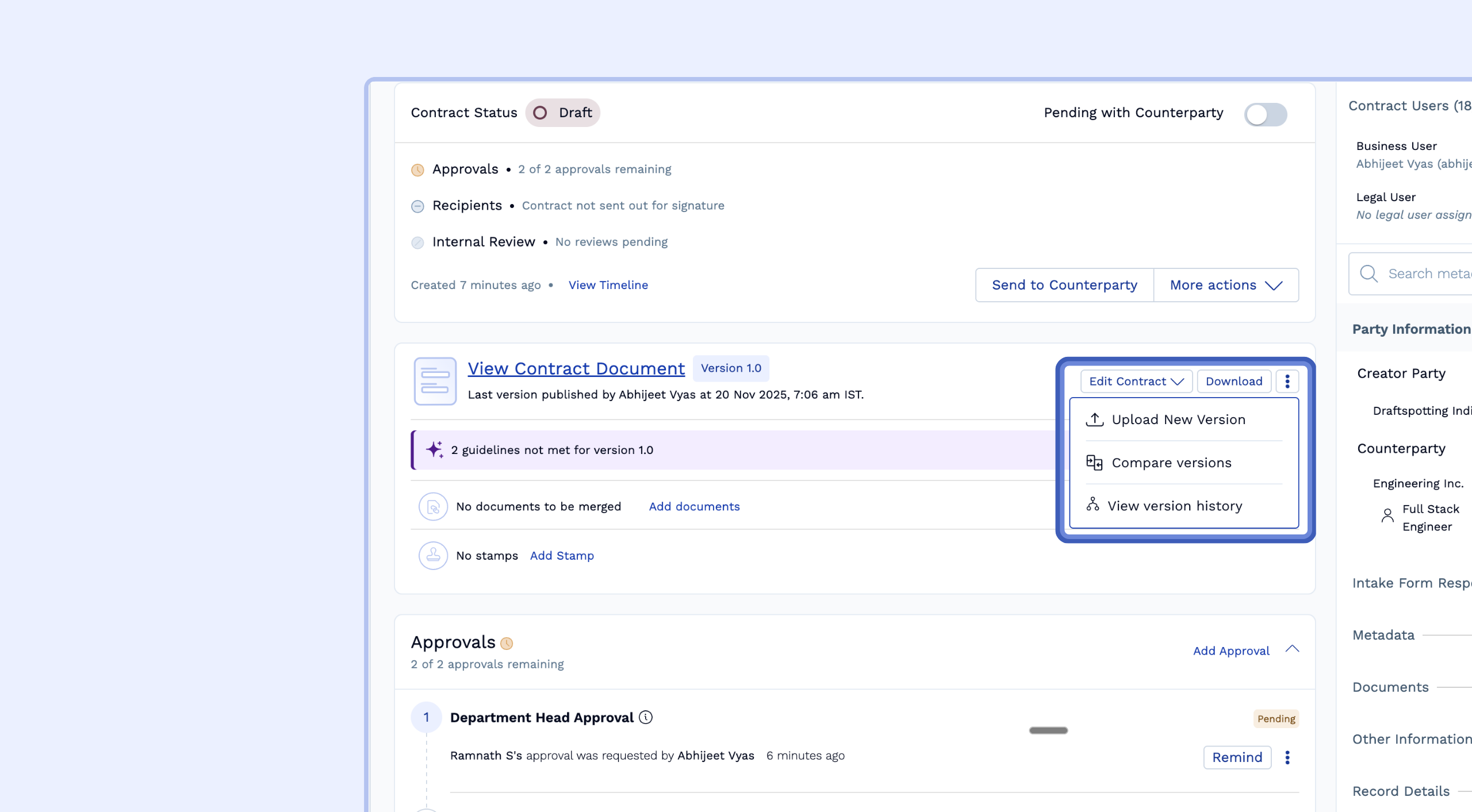Image resolution: width=1472 pixels, height=812 pixels.
Task: Expand the More actions dropdown
Action: pyautogui.click(x=1226, y=285)
